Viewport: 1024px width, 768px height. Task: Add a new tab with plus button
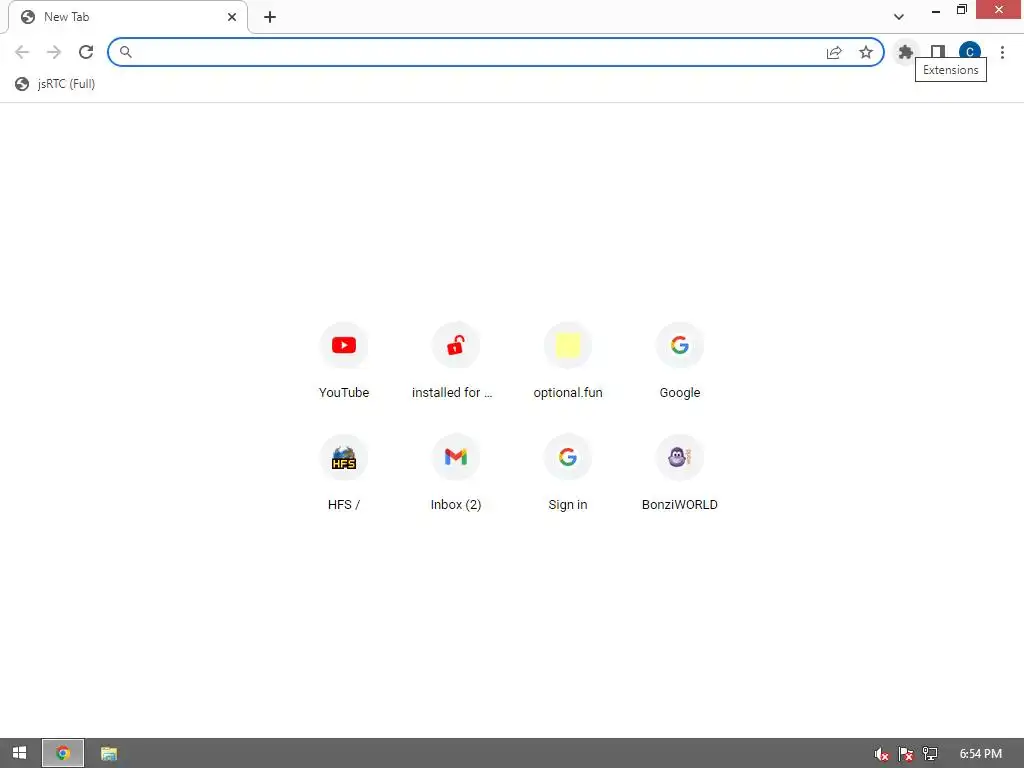coord(270,17)
